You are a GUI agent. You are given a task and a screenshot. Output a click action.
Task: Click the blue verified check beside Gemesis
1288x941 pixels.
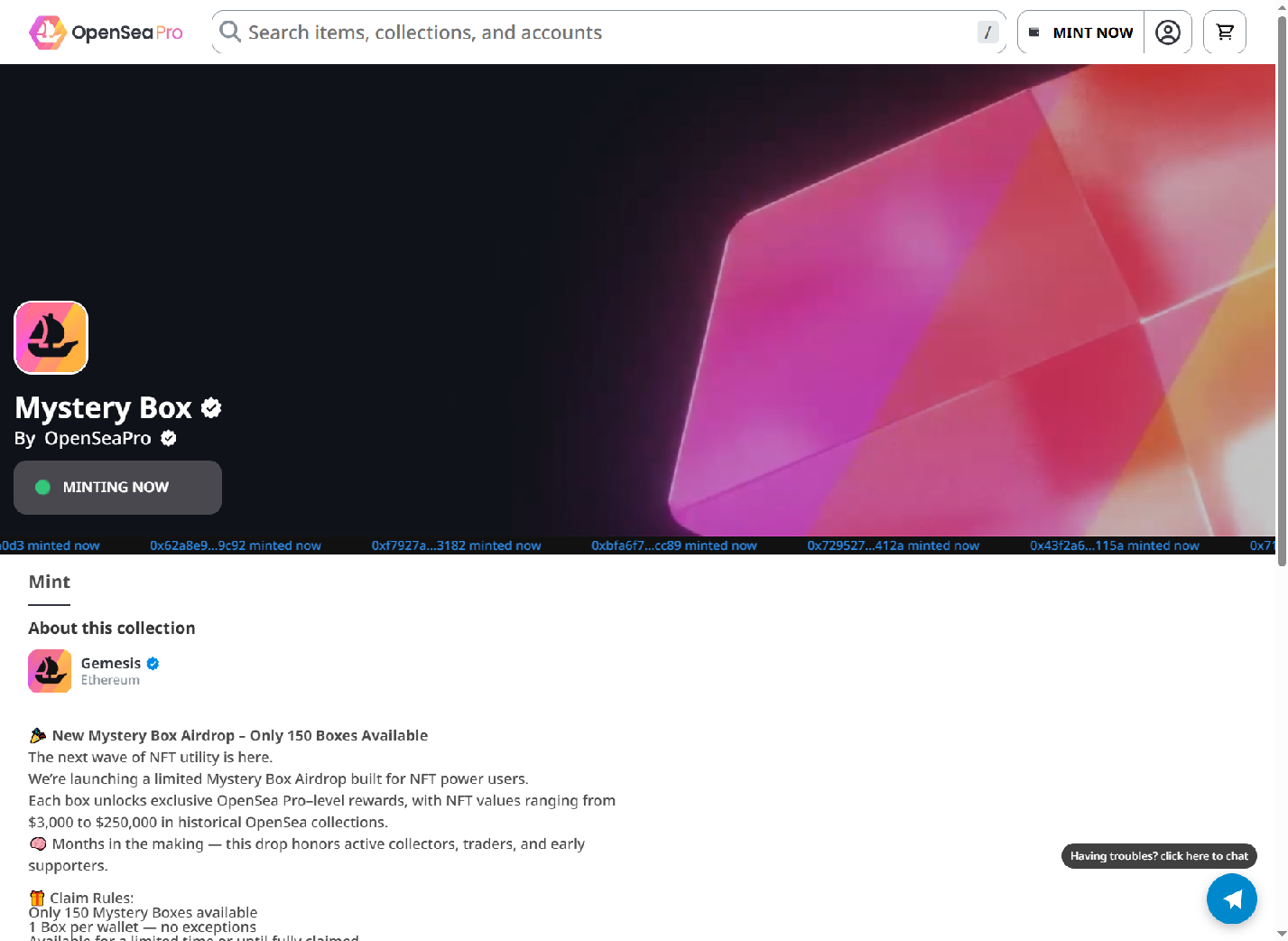pyautogui.click(x=153, y=664)
